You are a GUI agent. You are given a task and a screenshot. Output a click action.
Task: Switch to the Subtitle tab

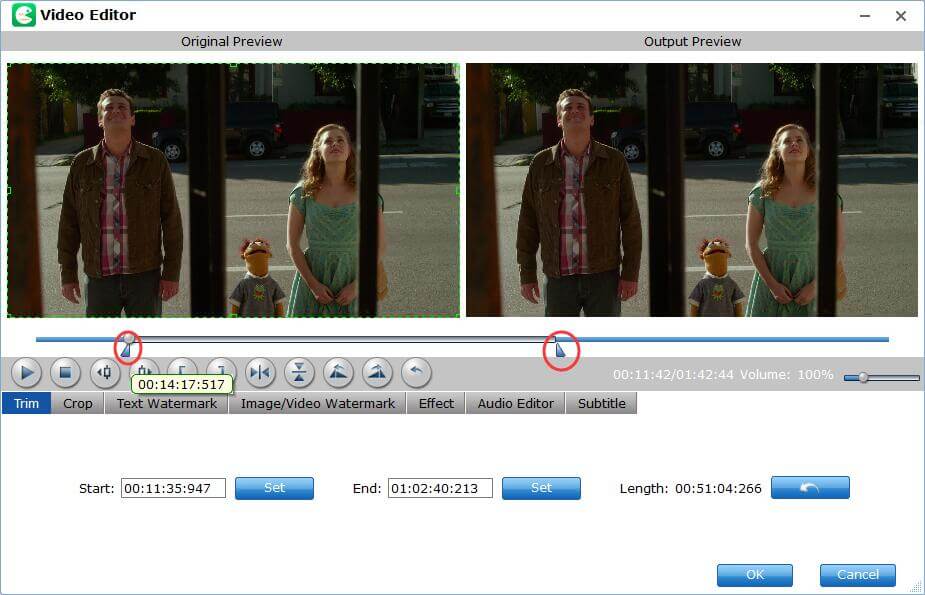(601, 403)
